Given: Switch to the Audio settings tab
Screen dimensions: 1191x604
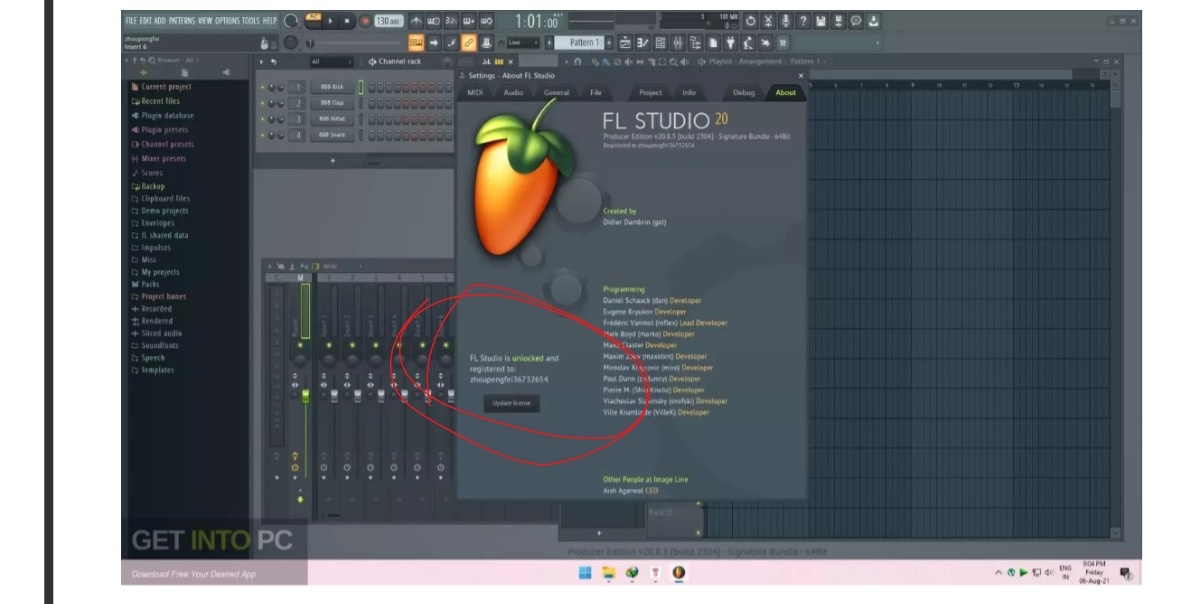Looking at the screenshot, I should [x=513, y=93].
